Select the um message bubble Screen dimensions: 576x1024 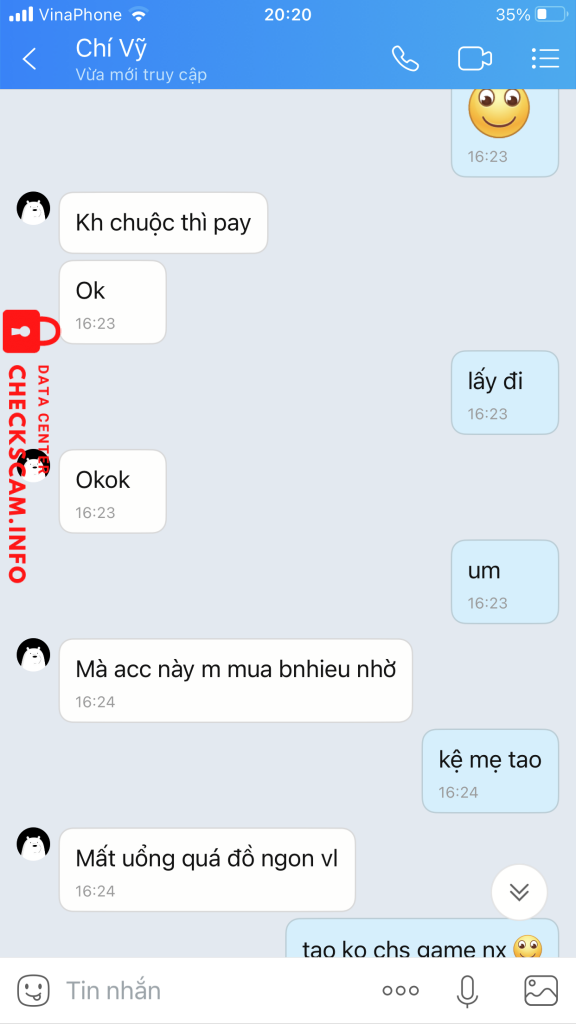505,581
